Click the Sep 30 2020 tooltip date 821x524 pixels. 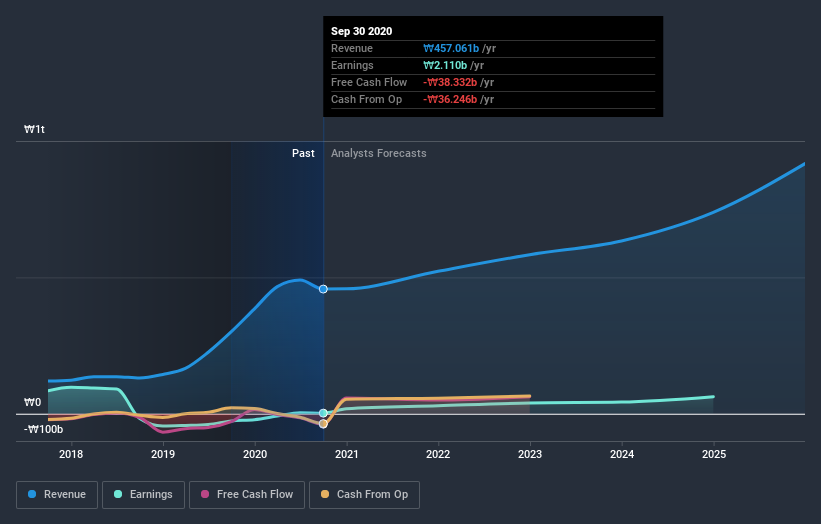[x=361, y=31]
